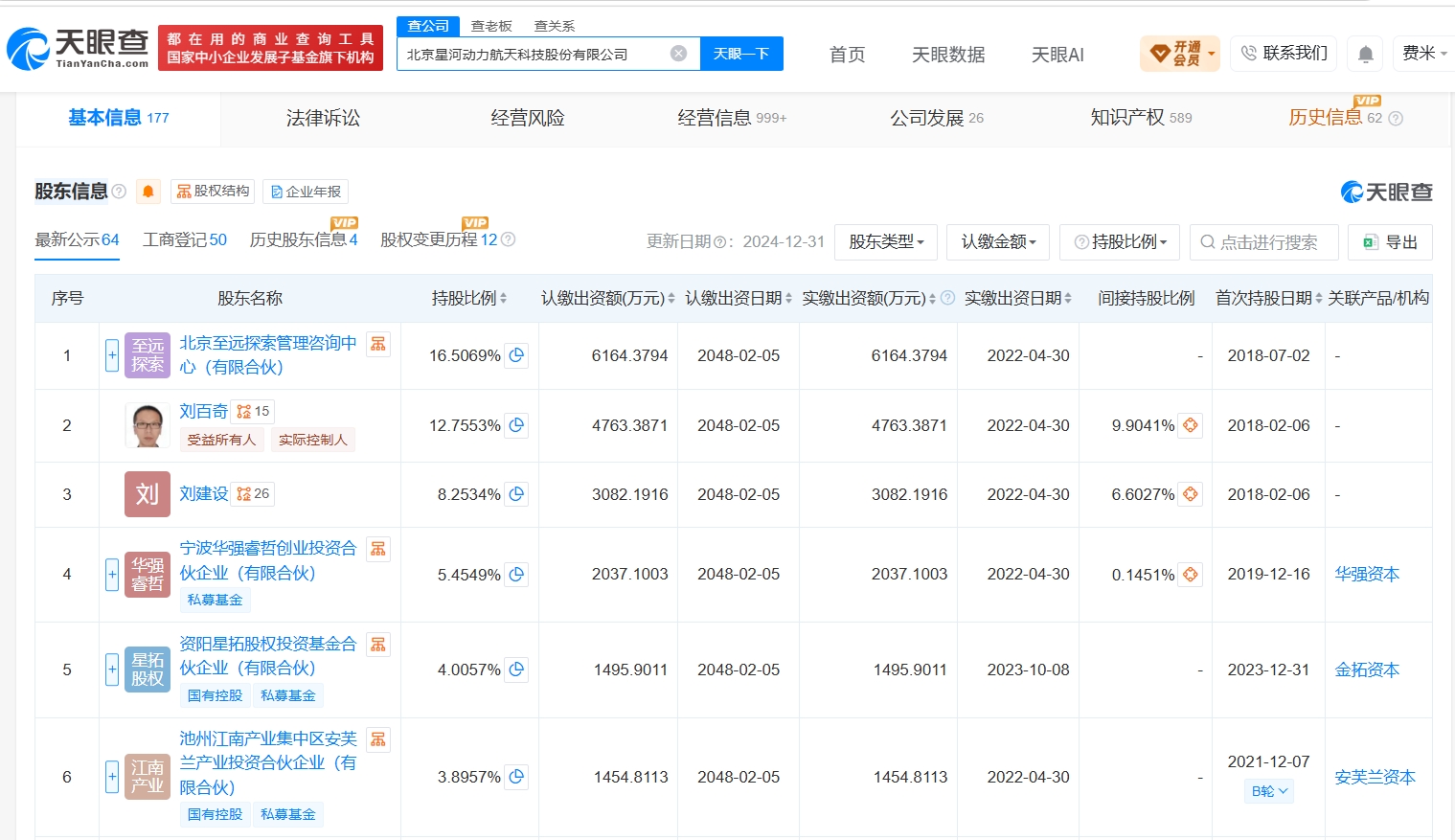Click help icon after 股权变更历程 12
The image size is (1455, 840).
(509, 239)
